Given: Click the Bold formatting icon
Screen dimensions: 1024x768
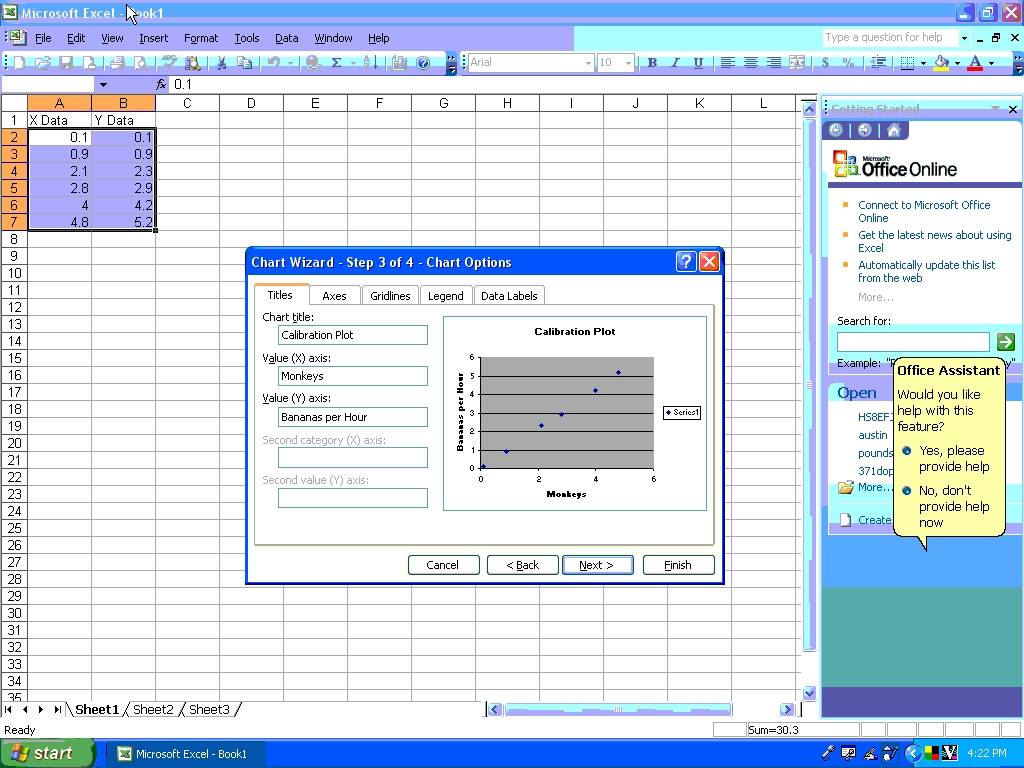Looking at the screenshot, I should point(652,62).
